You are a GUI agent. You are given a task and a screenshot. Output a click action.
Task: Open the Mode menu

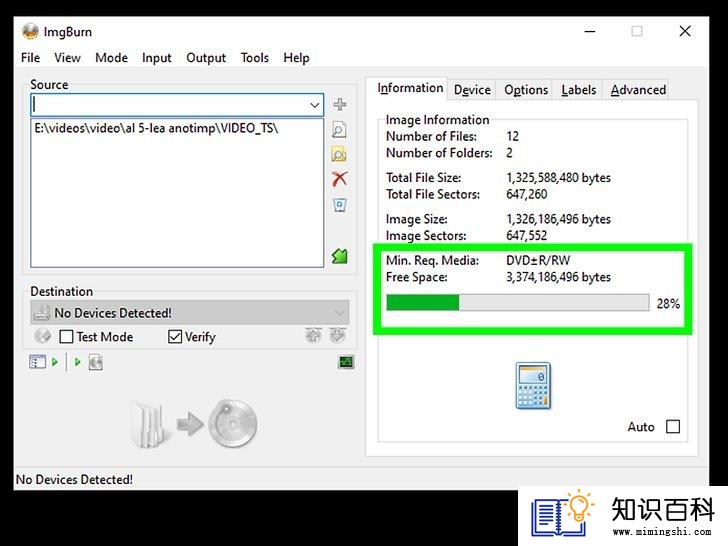pyautogui.click(x=111, y=58)
